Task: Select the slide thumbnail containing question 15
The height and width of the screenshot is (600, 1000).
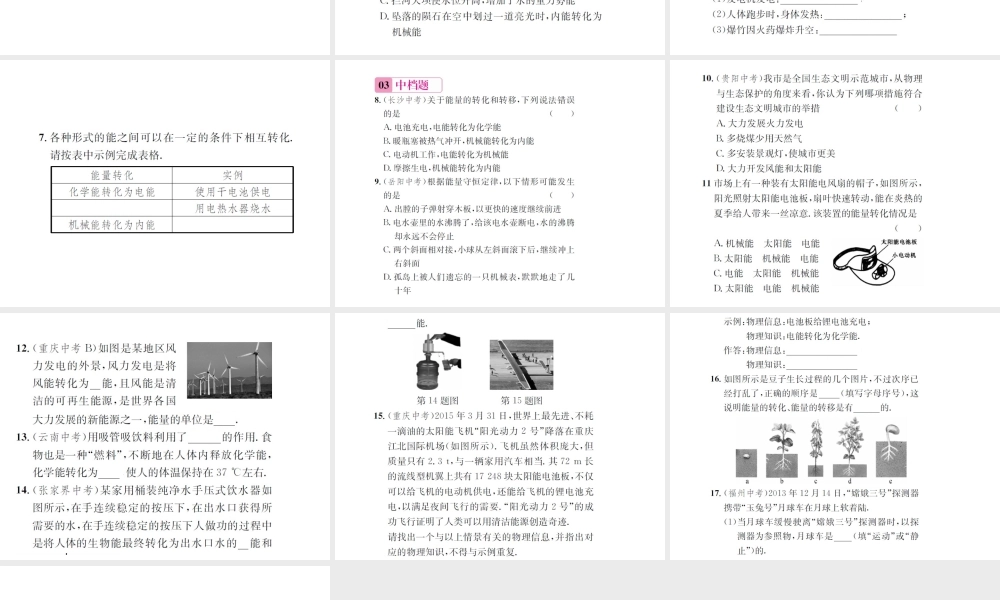Action: 500,436
